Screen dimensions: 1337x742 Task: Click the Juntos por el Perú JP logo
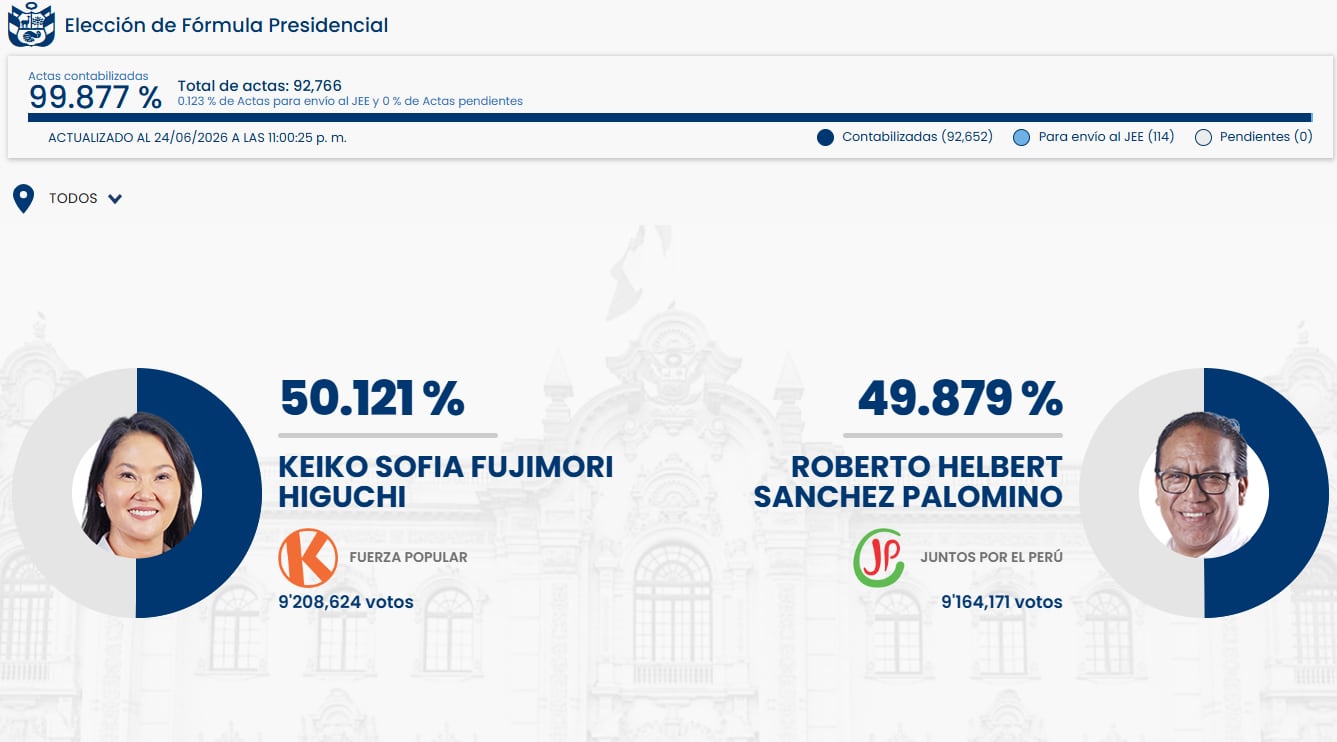pyautogui.click(x=879, y=558)
